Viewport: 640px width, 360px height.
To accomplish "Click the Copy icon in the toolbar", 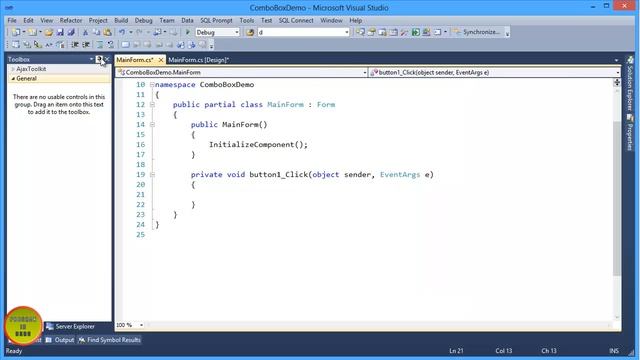I will (96, 32).
